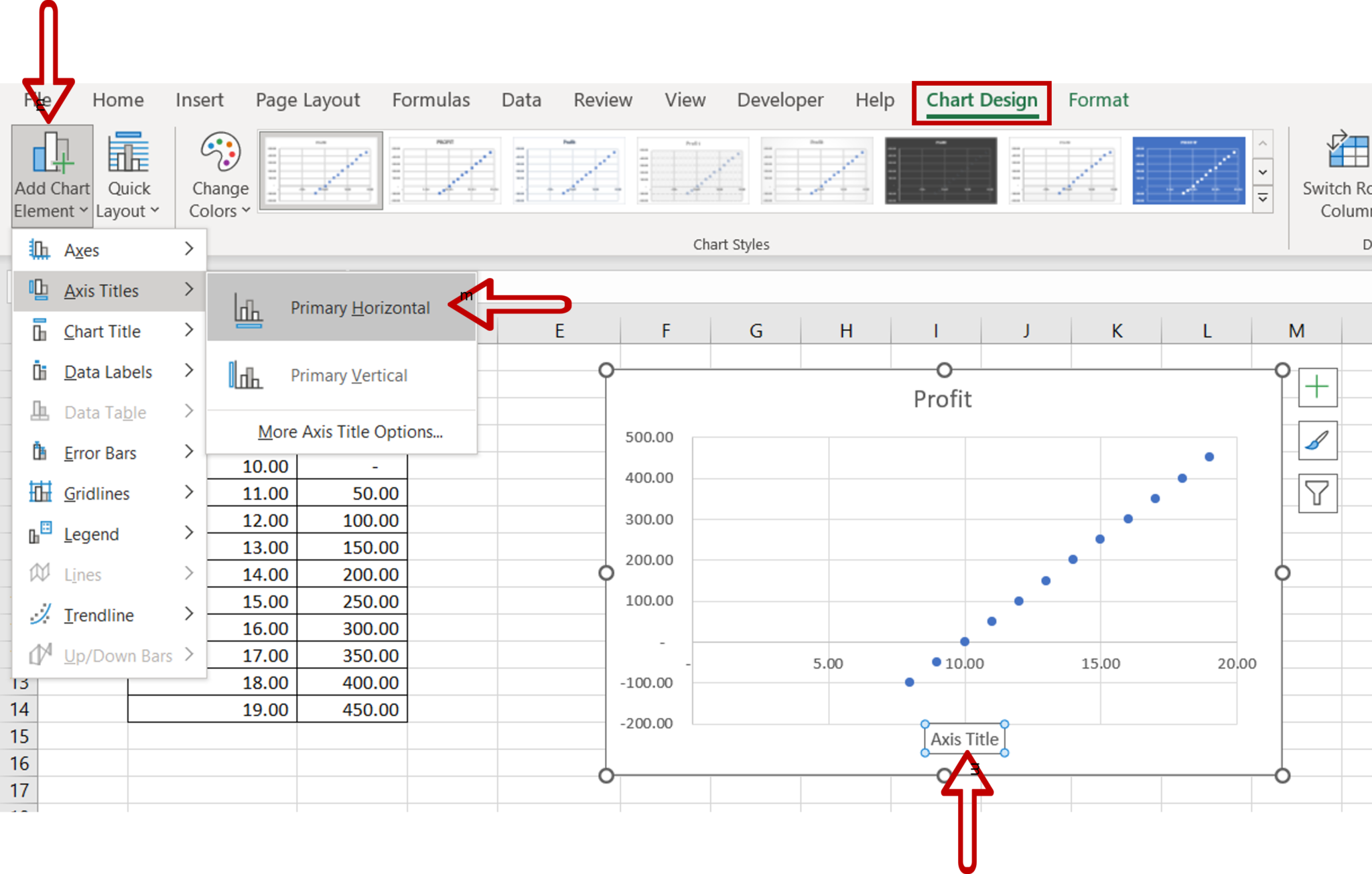The height and width of the screenshot is (874, 1372).
Task: Click the Axis Title text input field
Action: pyautogui.click(x=962, y=739)
